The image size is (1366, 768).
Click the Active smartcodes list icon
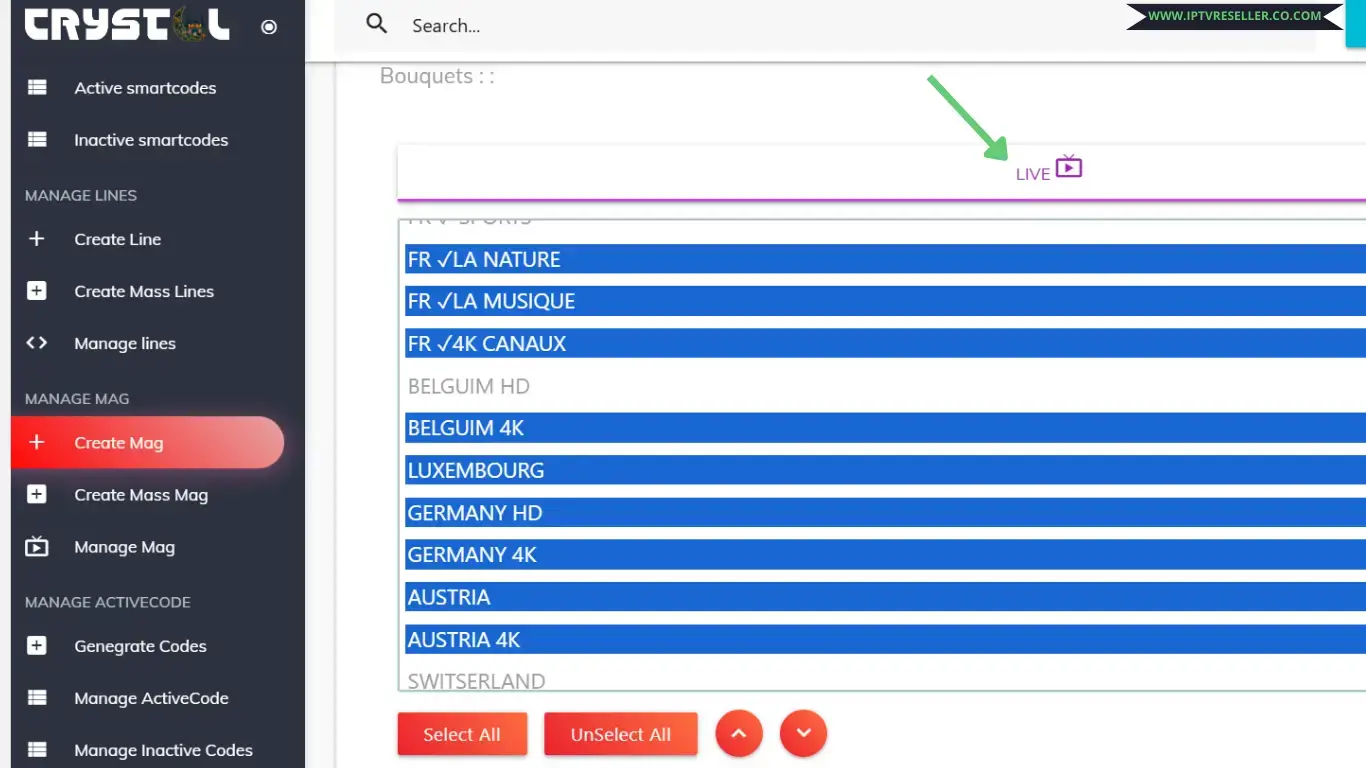[x=36, y=88]
